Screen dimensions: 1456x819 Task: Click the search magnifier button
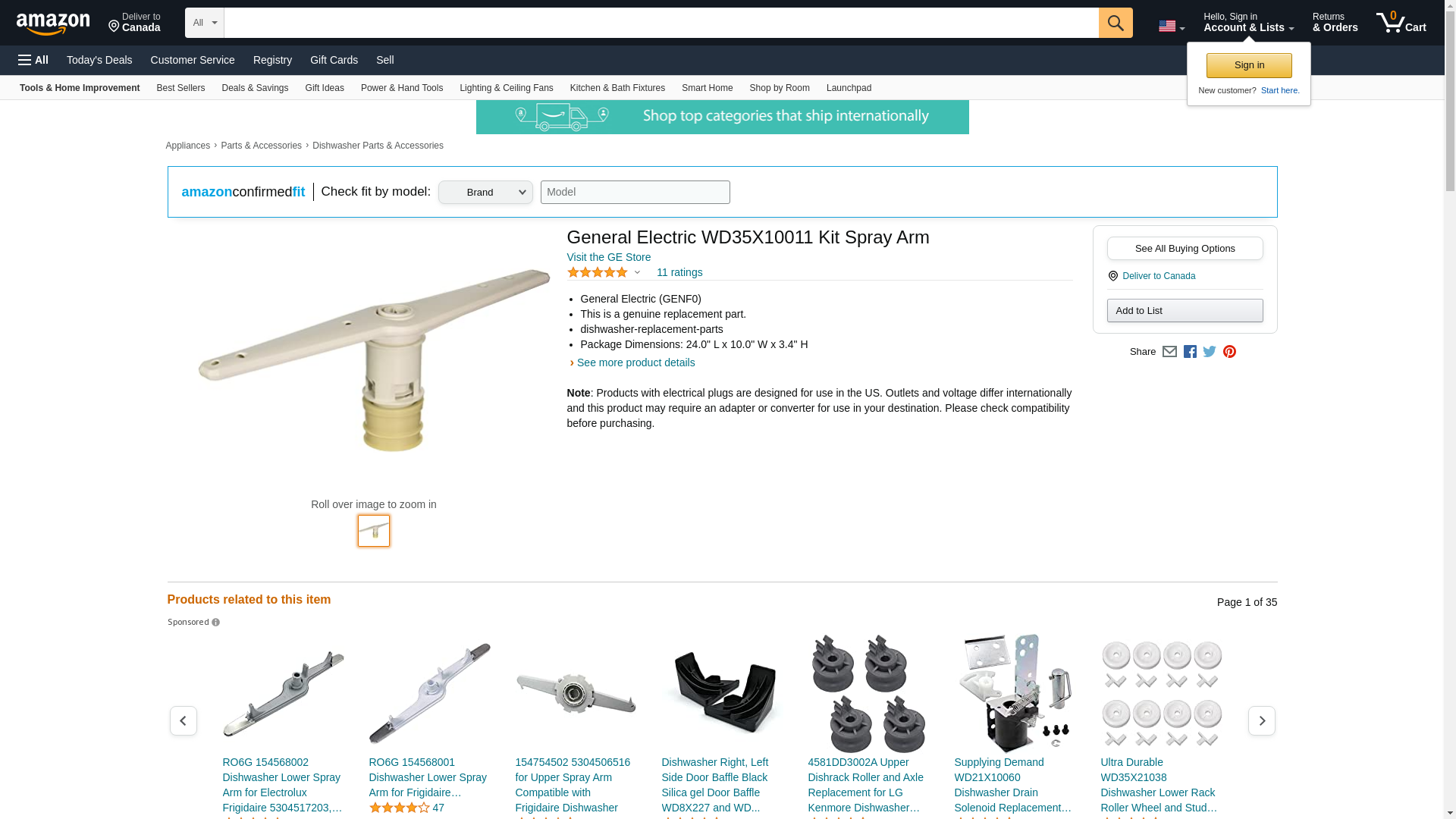(x=1116, y=23)
